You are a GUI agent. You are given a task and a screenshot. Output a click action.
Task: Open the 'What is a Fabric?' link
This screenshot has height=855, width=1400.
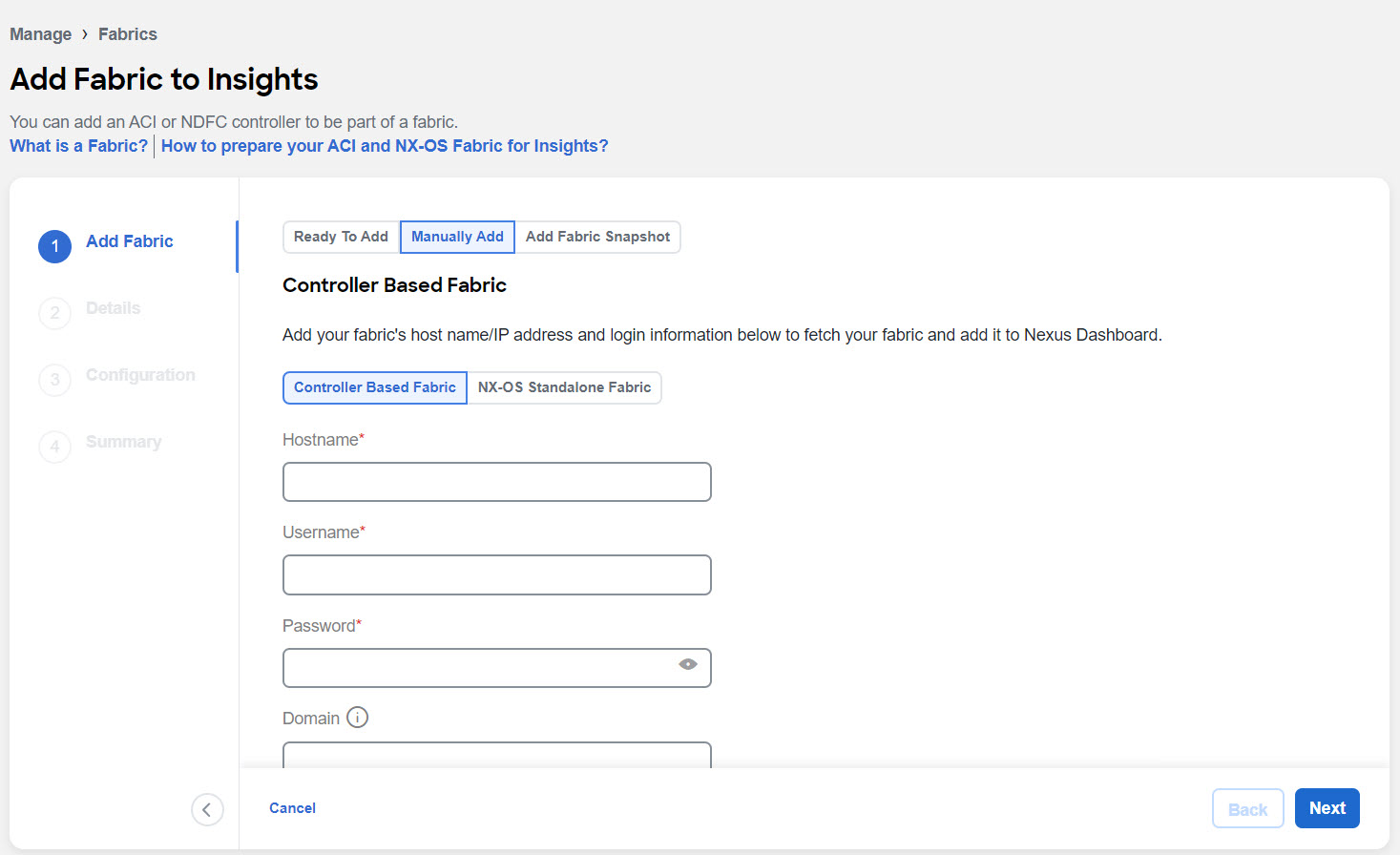click(x=79, y=146)
